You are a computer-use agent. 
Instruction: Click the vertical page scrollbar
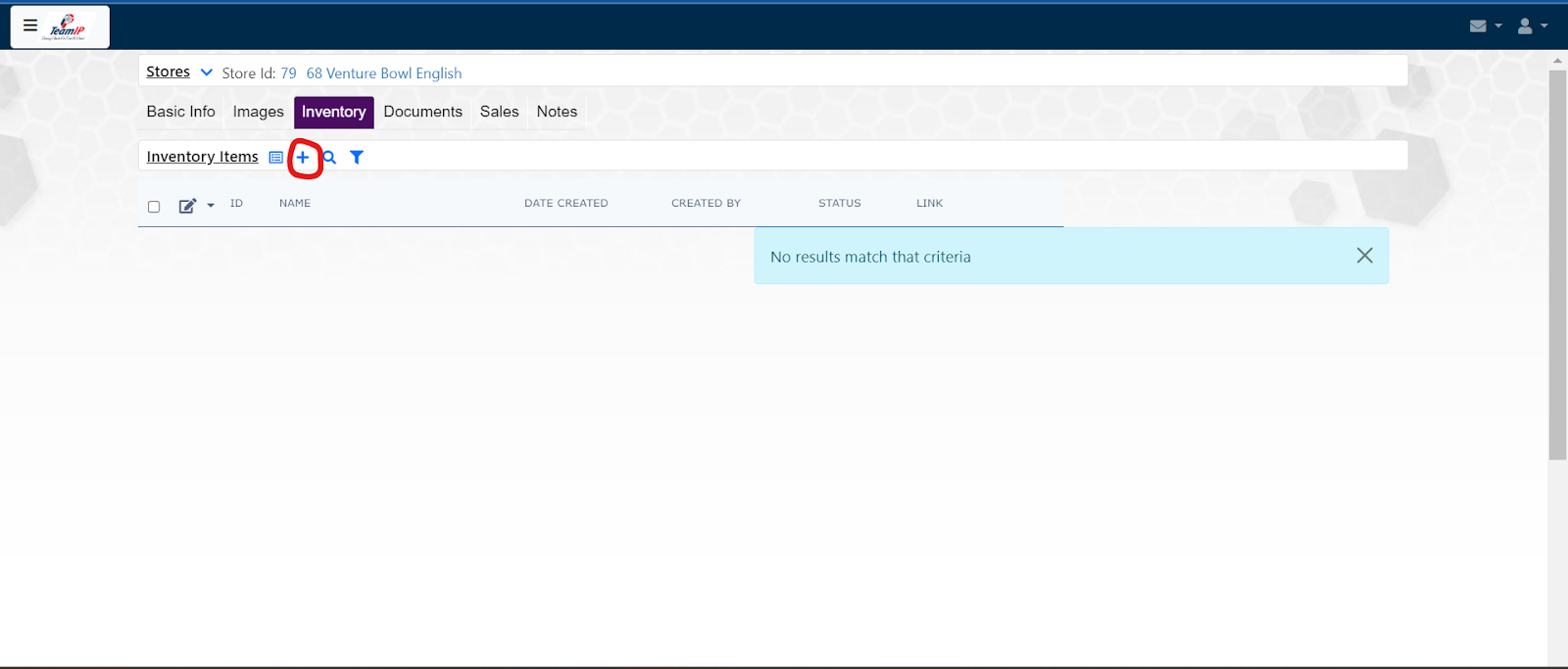point(1557,264)
